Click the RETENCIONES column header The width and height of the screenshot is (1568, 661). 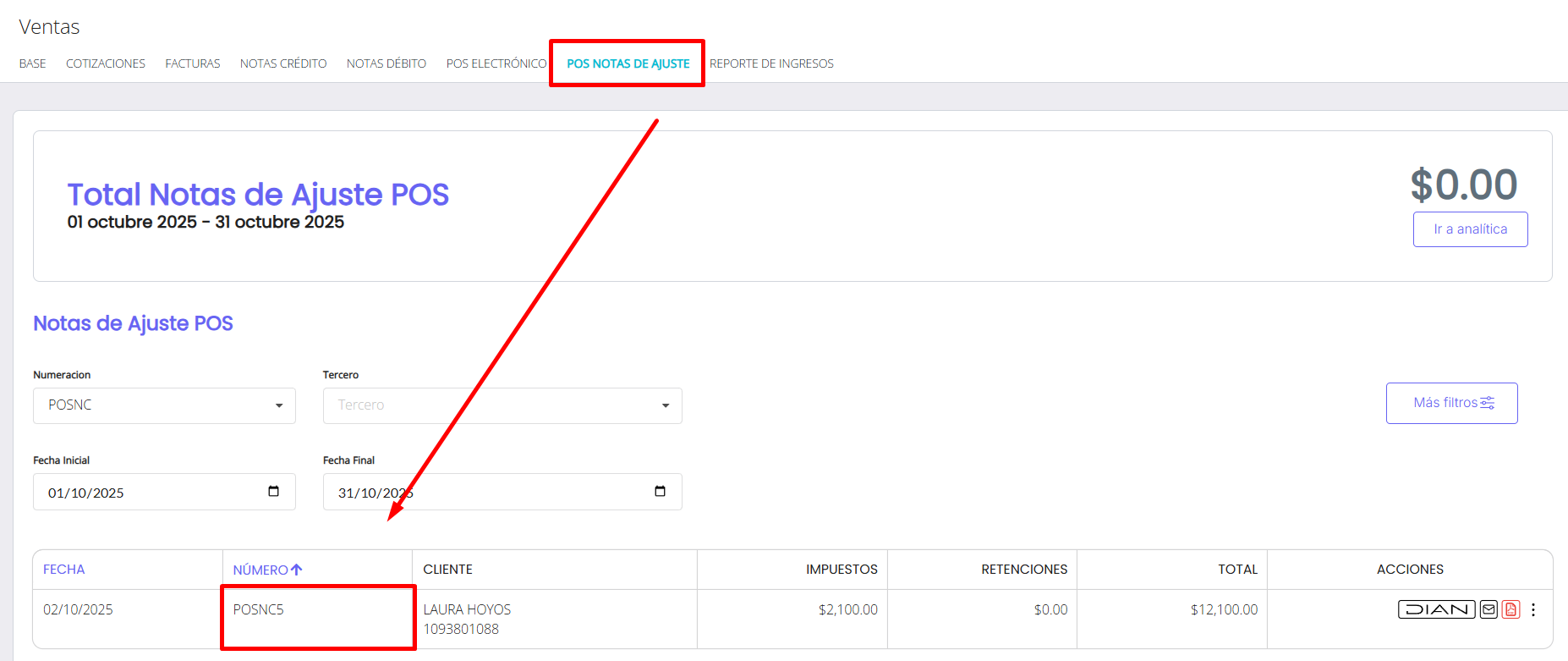[x=1024, y=570]
